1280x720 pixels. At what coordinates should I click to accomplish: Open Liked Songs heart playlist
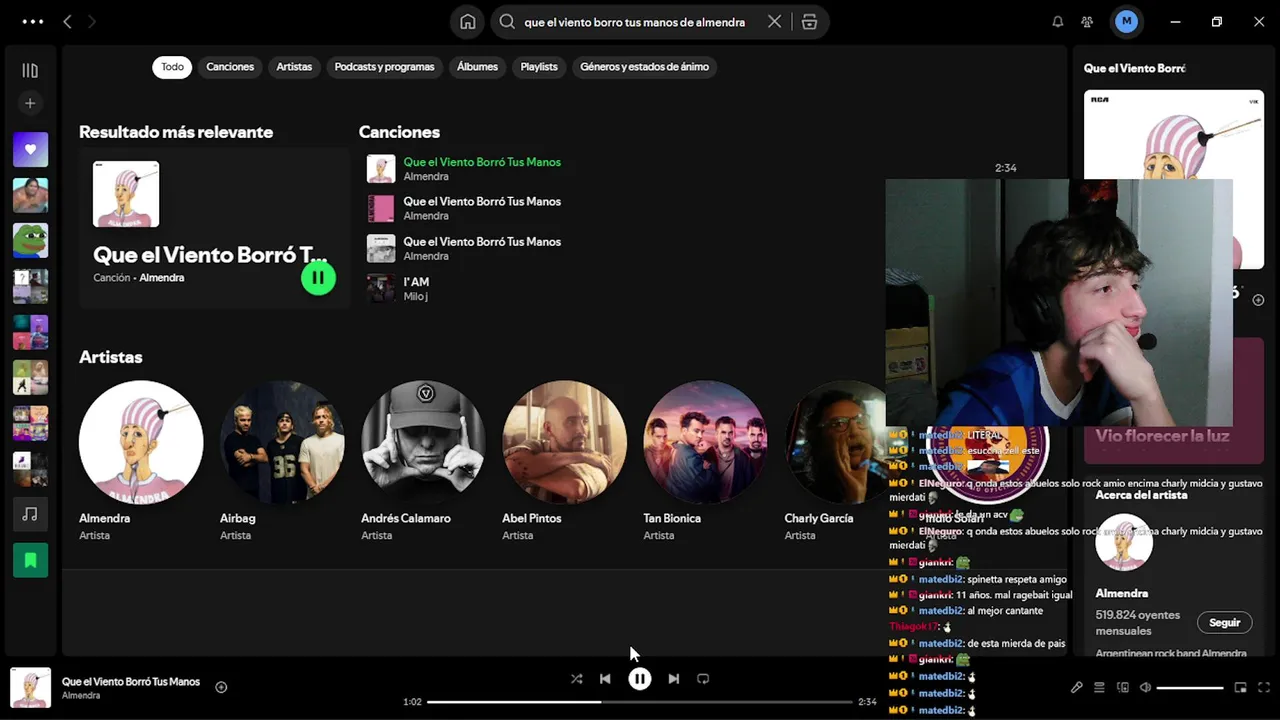[30, 149]
